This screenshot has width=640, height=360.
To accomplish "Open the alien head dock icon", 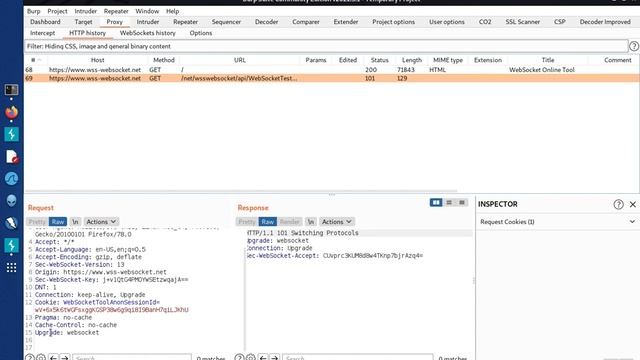I will pyautogui.click(x=11, y=200).
